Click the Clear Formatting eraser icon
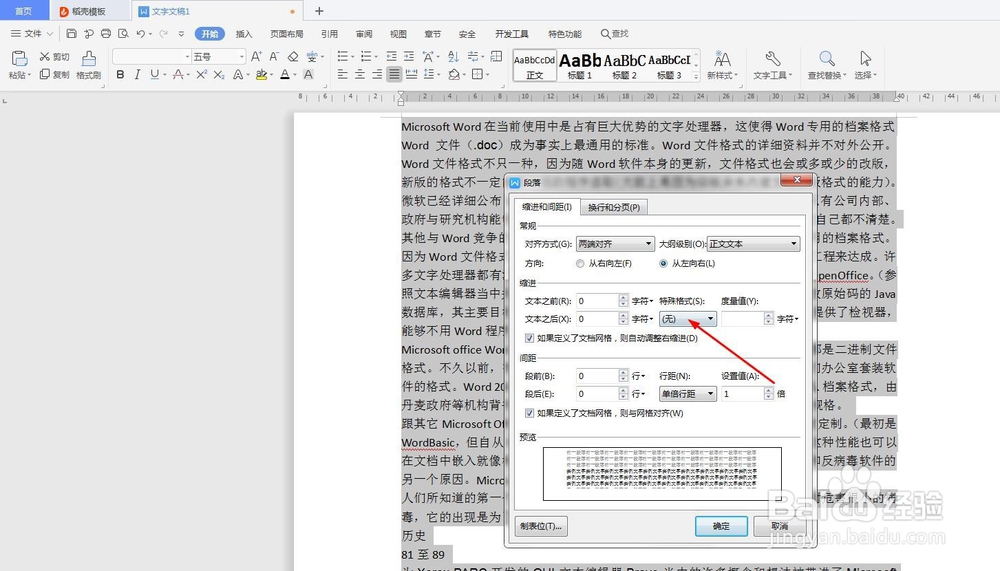This screenshot has height=571, width=1000. [293, 57]
